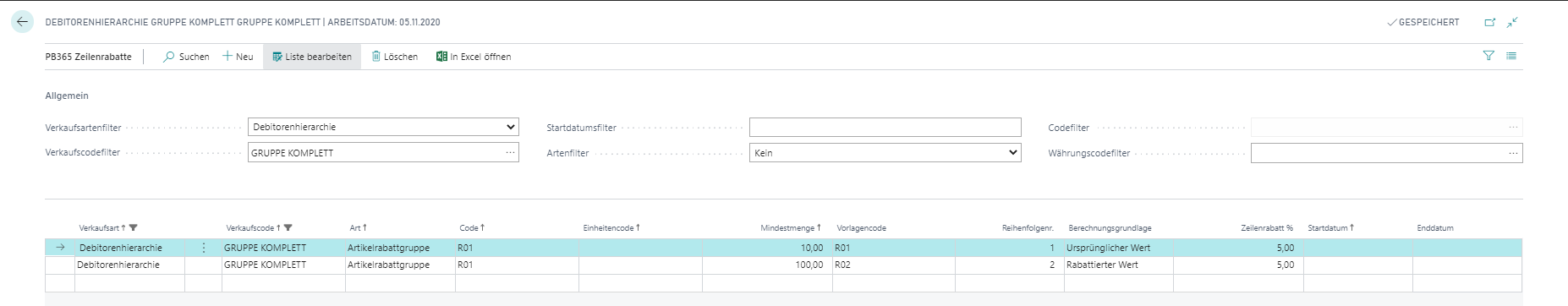The height and width of the screenshot is (306, 1568).
Task: Click Art cell in the R02 row
Action: [400, 265]
